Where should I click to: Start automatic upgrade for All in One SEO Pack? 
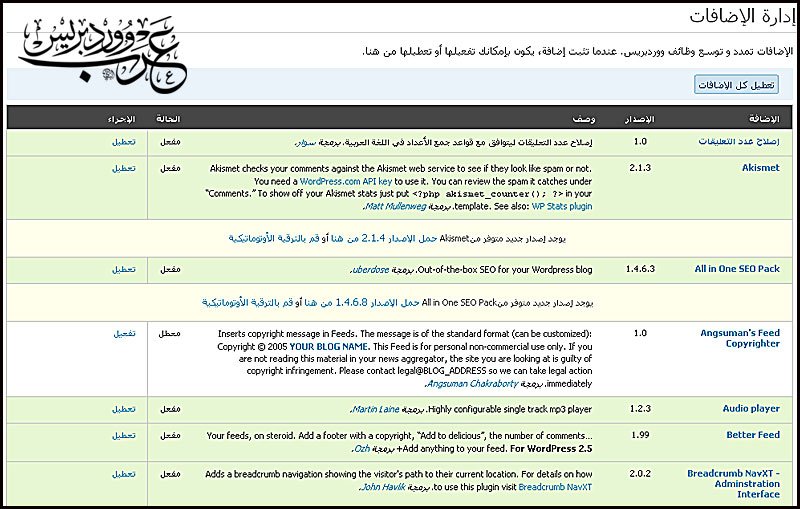coord(247,302)
